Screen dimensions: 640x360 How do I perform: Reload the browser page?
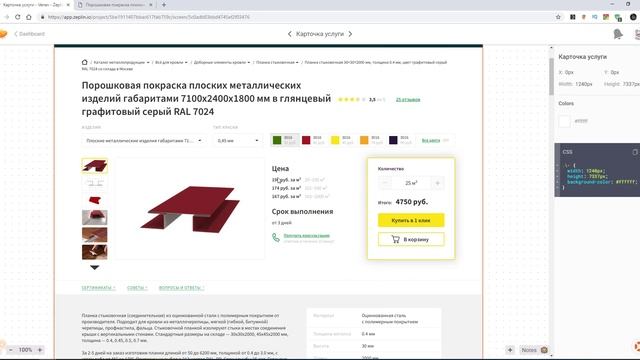(x=18, y=17)
